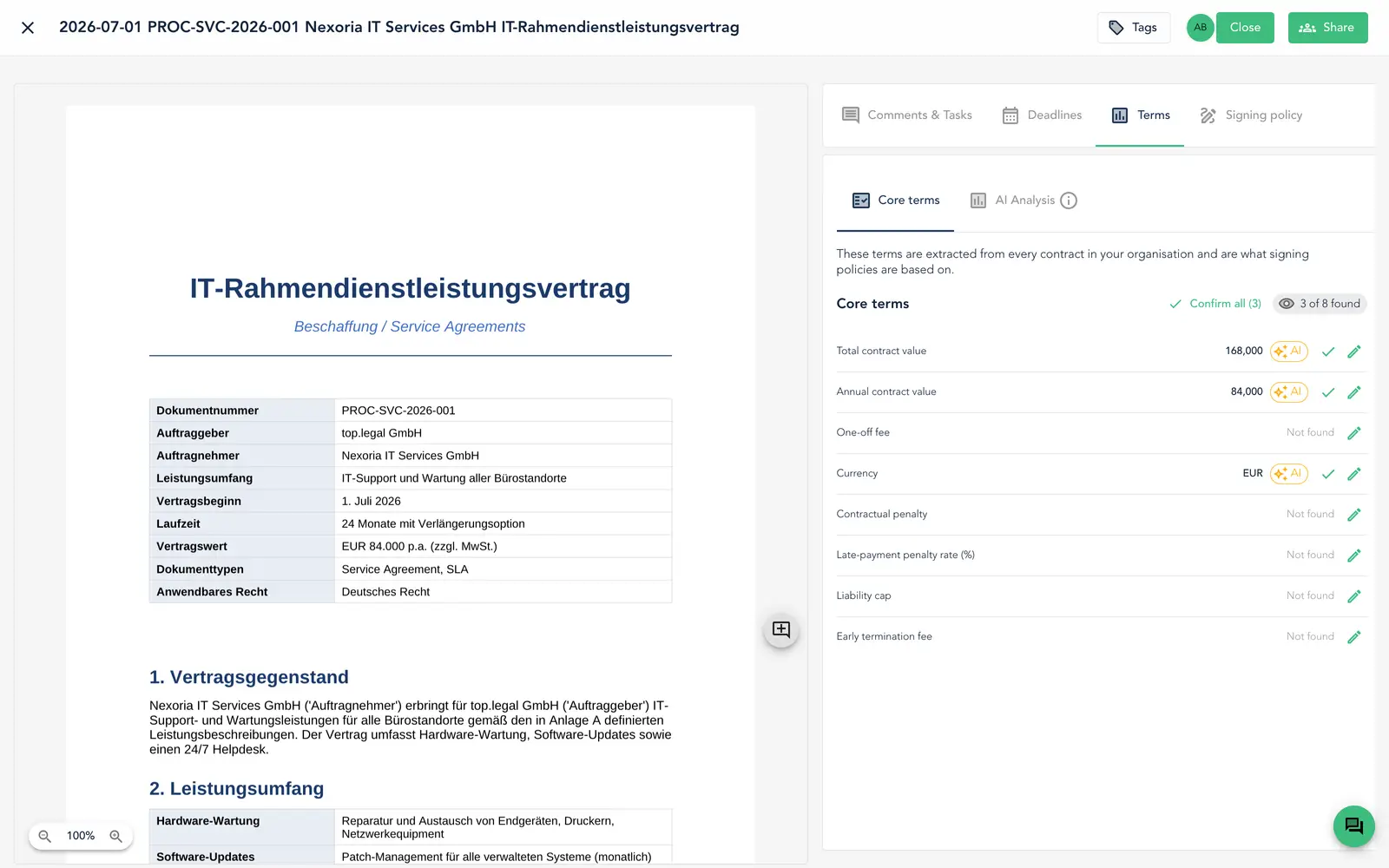
Task: Add a comment with the plus-bubble icon
Action: [781, 630]
